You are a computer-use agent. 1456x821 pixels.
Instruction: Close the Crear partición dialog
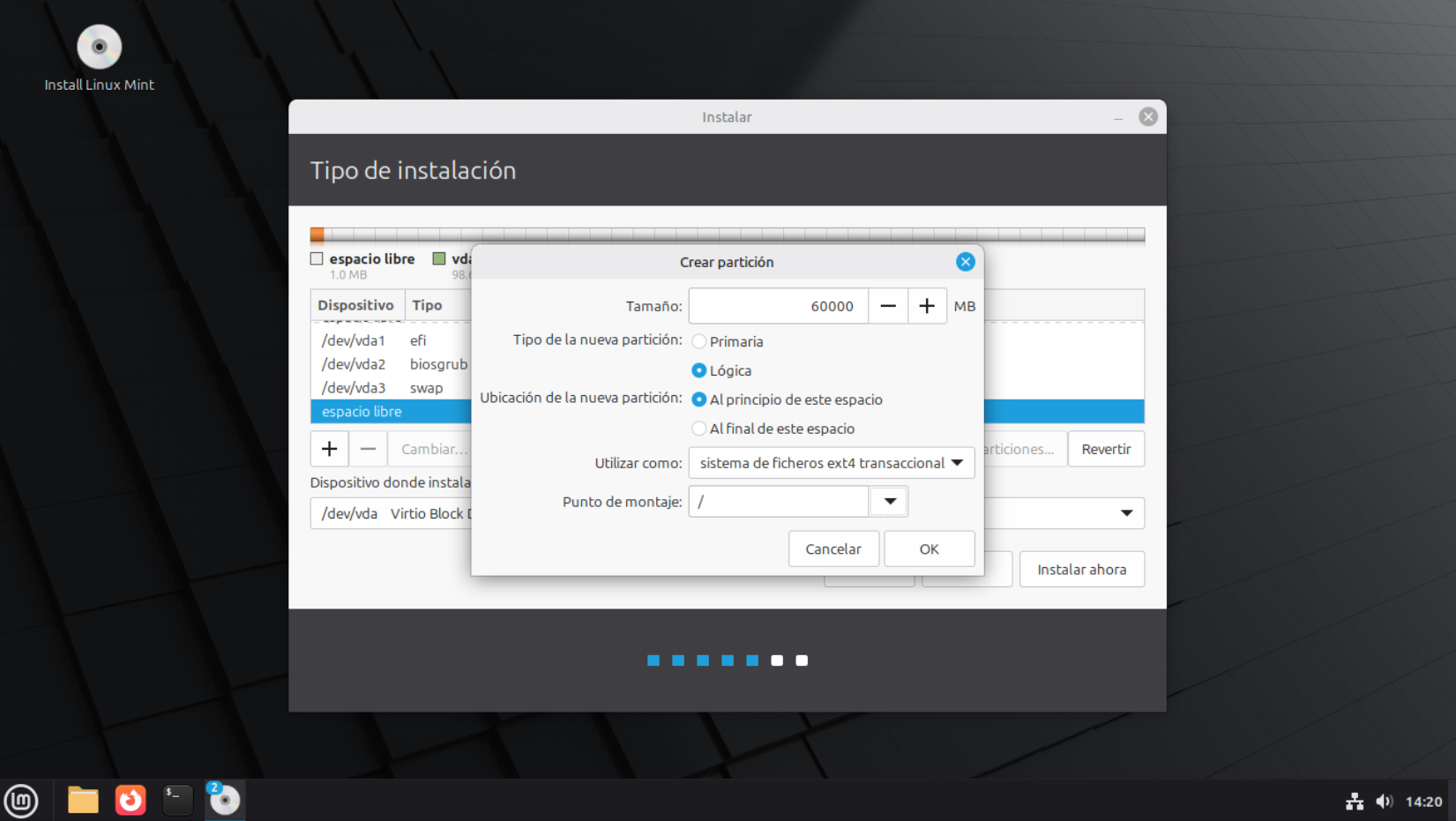[966, 262]
